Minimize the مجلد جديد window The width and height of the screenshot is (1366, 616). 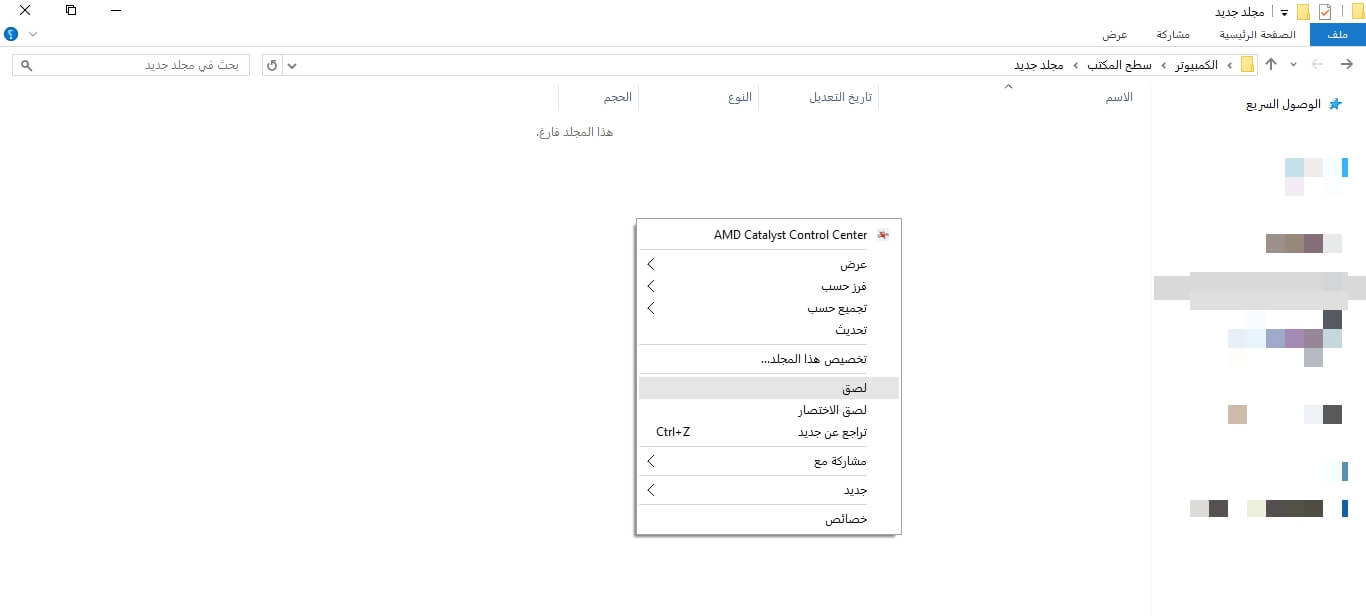(x=116, y=10)
